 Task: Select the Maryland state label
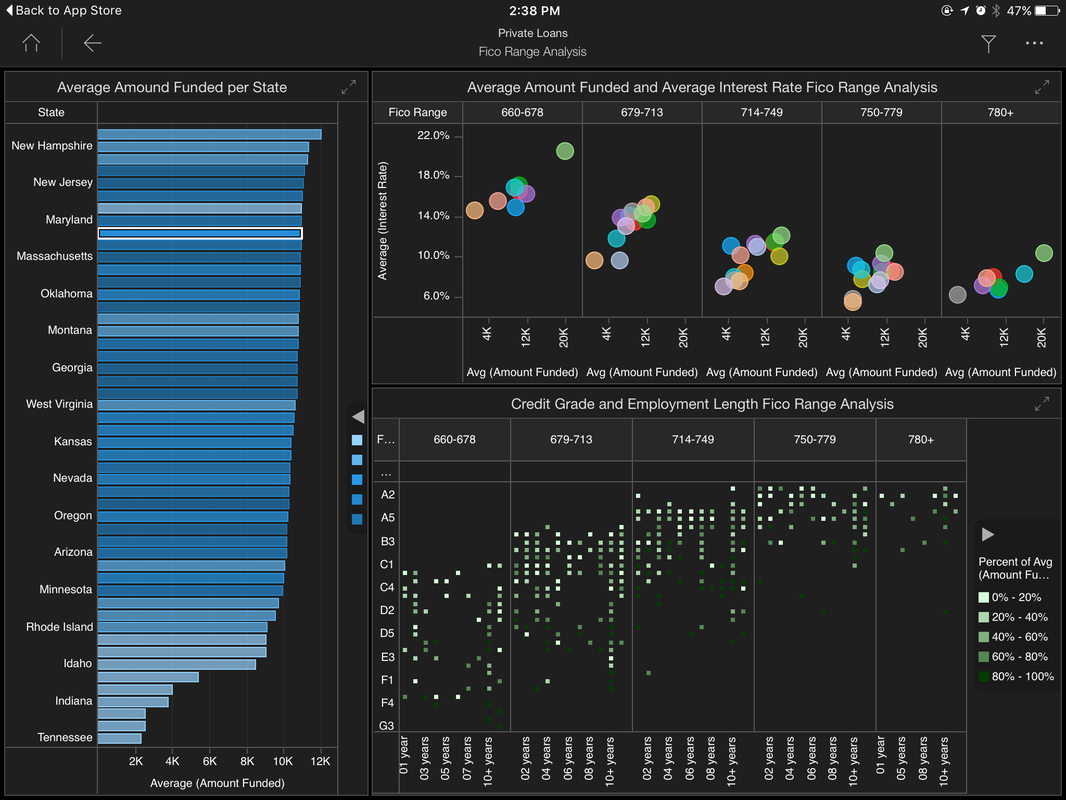(x=69, y=220)
